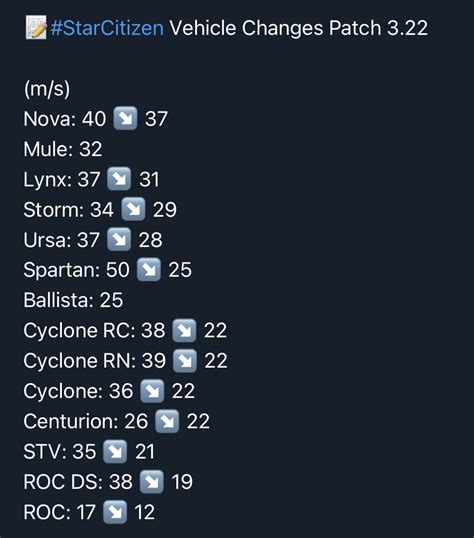Viewport: 474px width, 538px height.
Task: Click the Ballista: 25 text line
Action: point(73,300)
